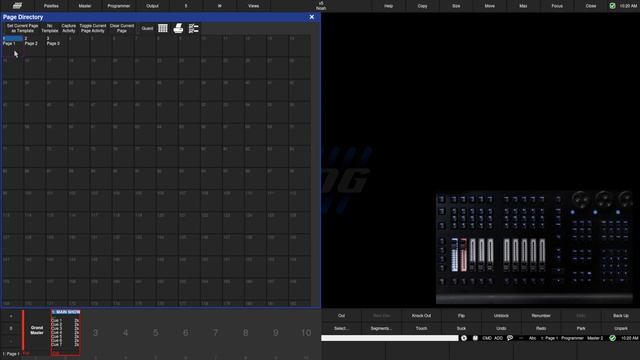Click the Help button in top toolbar
The height and width of the screenshot is (360, 640).
point(389,6)
